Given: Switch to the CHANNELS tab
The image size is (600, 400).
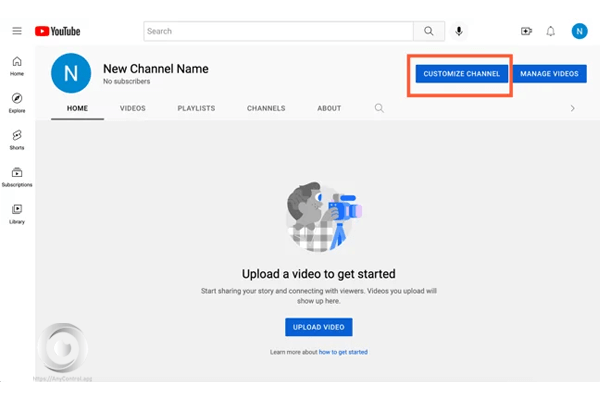Looking at the screenshot, I should [266, 108].
